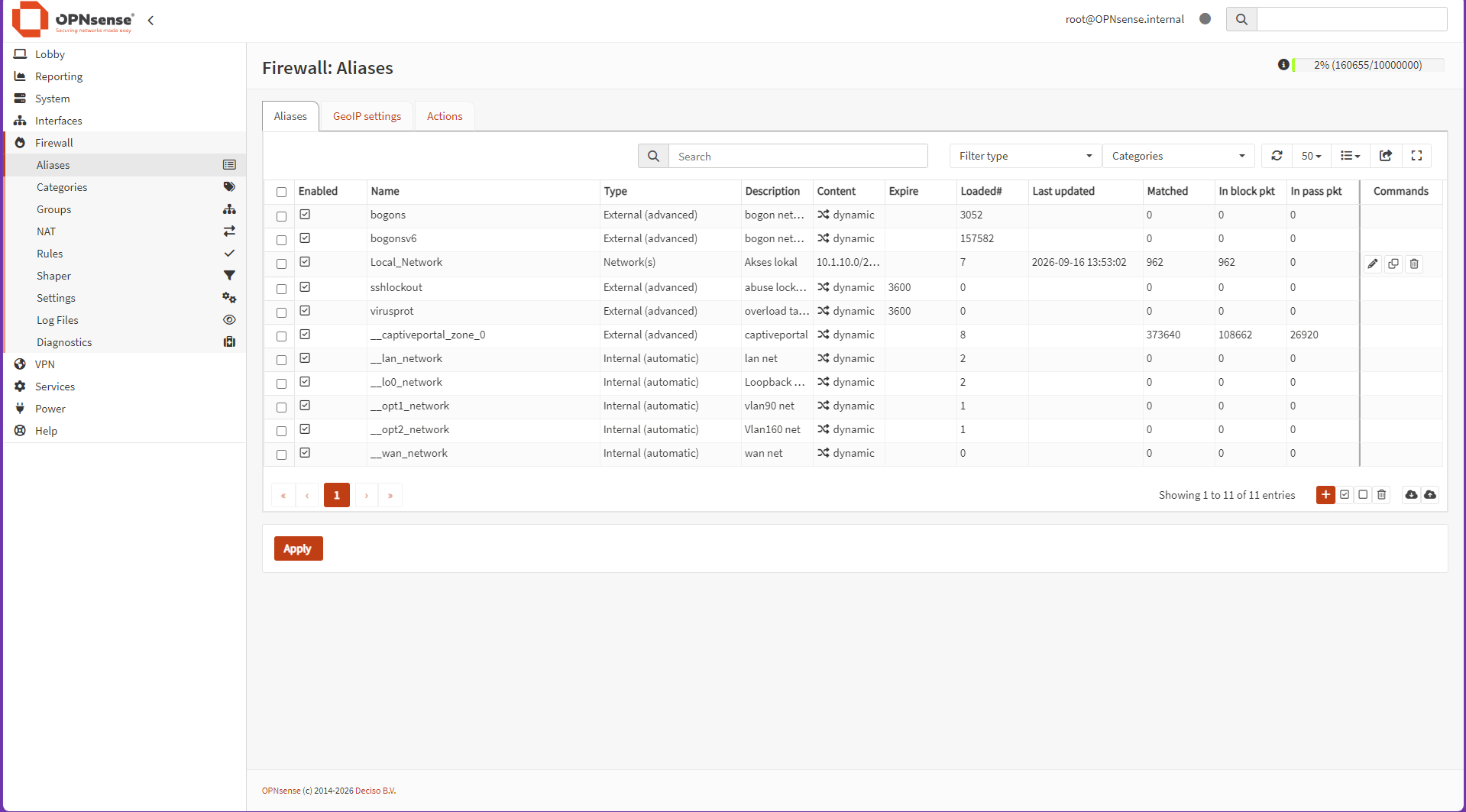The height and width of the screenshot is (812, 1466).
Task: Switch to the GeoIP settings tab
Action: coord(367,116)
